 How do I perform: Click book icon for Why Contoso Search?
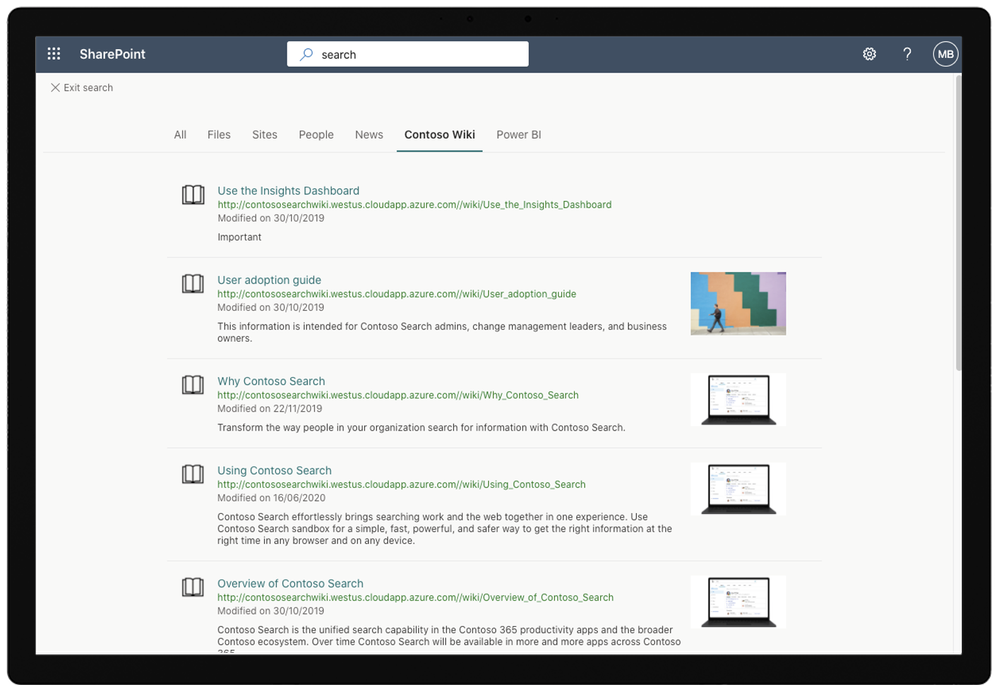pos(193,385)
